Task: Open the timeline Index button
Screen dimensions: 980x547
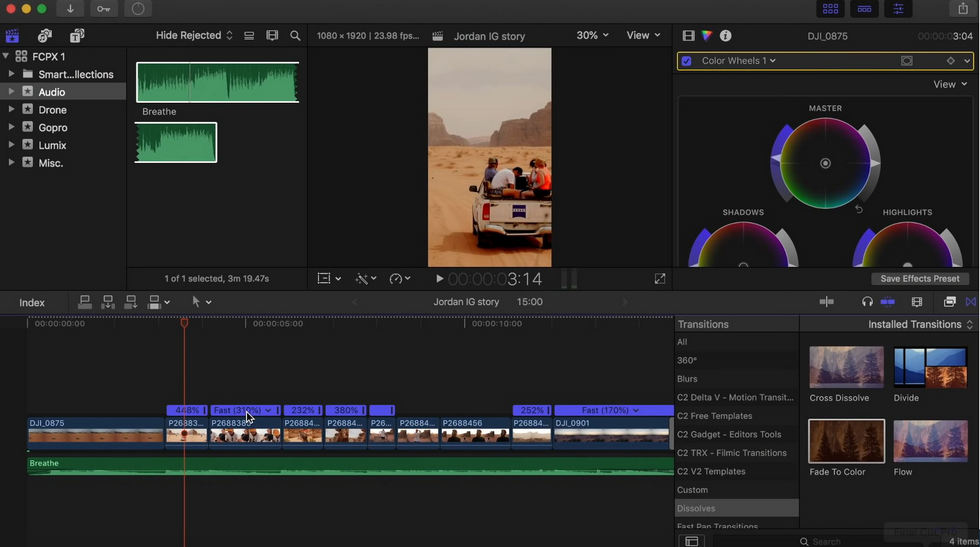Action: [32, 303]
